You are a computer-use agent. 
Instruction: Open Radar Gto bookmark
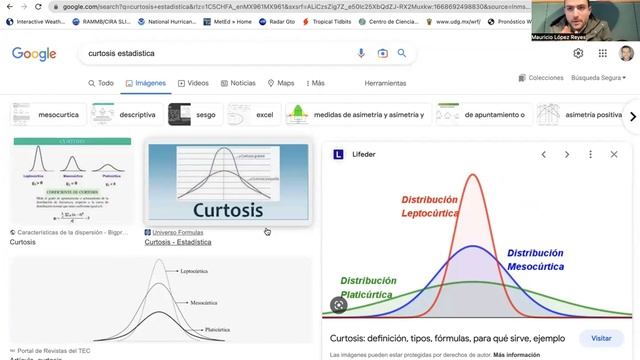[277, 22]
